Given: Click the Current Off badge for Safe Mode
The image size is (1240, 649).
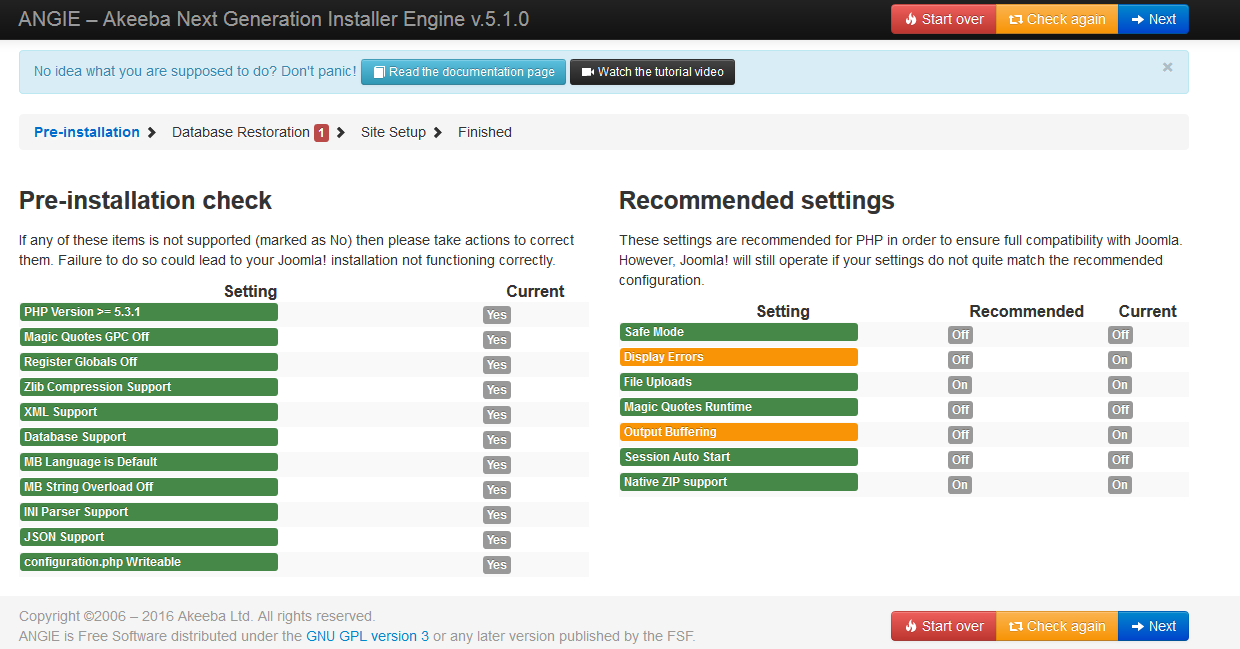Looking at the screenshot, I should tap(1120, 335).
